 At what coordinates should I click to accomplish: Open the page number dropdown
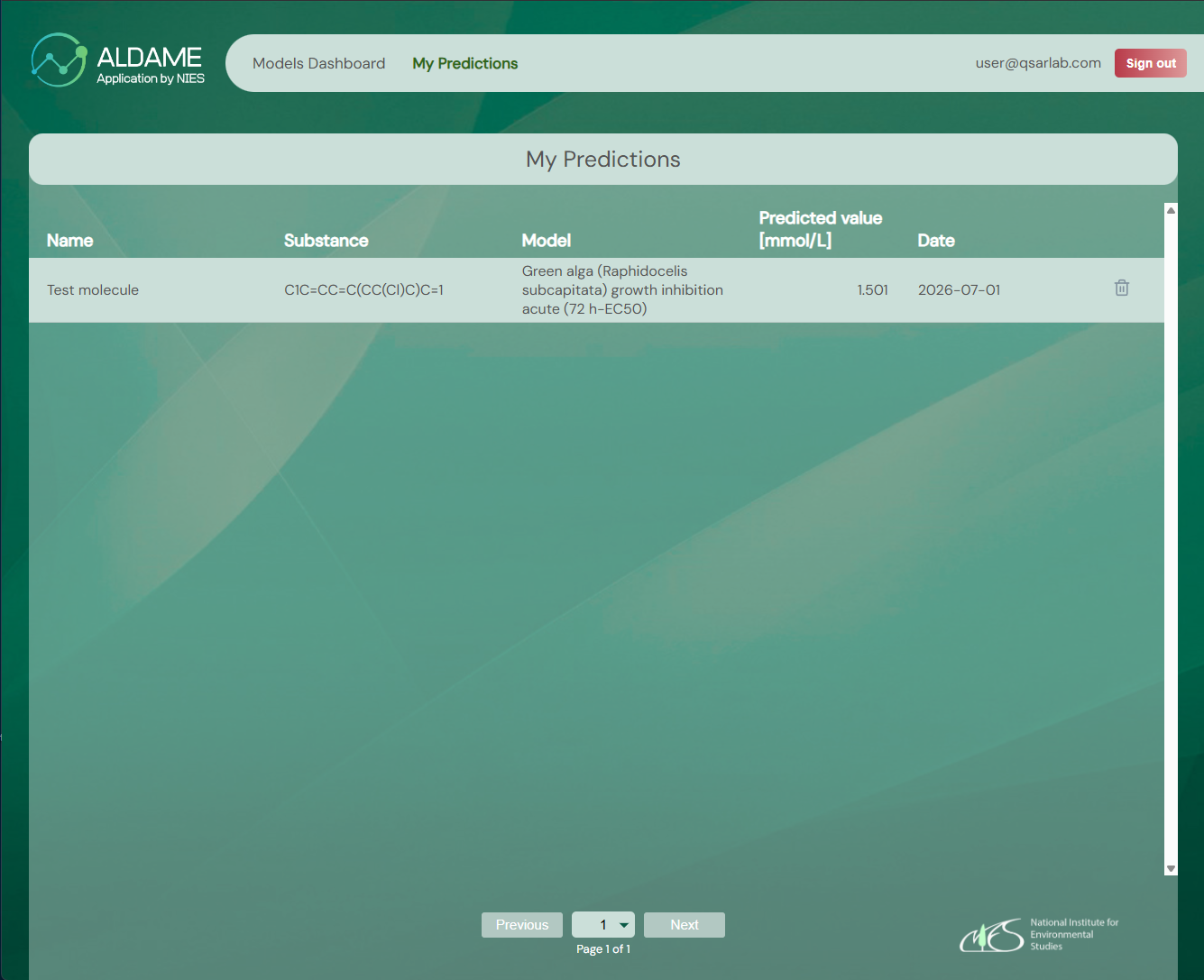tap(603, 925)
